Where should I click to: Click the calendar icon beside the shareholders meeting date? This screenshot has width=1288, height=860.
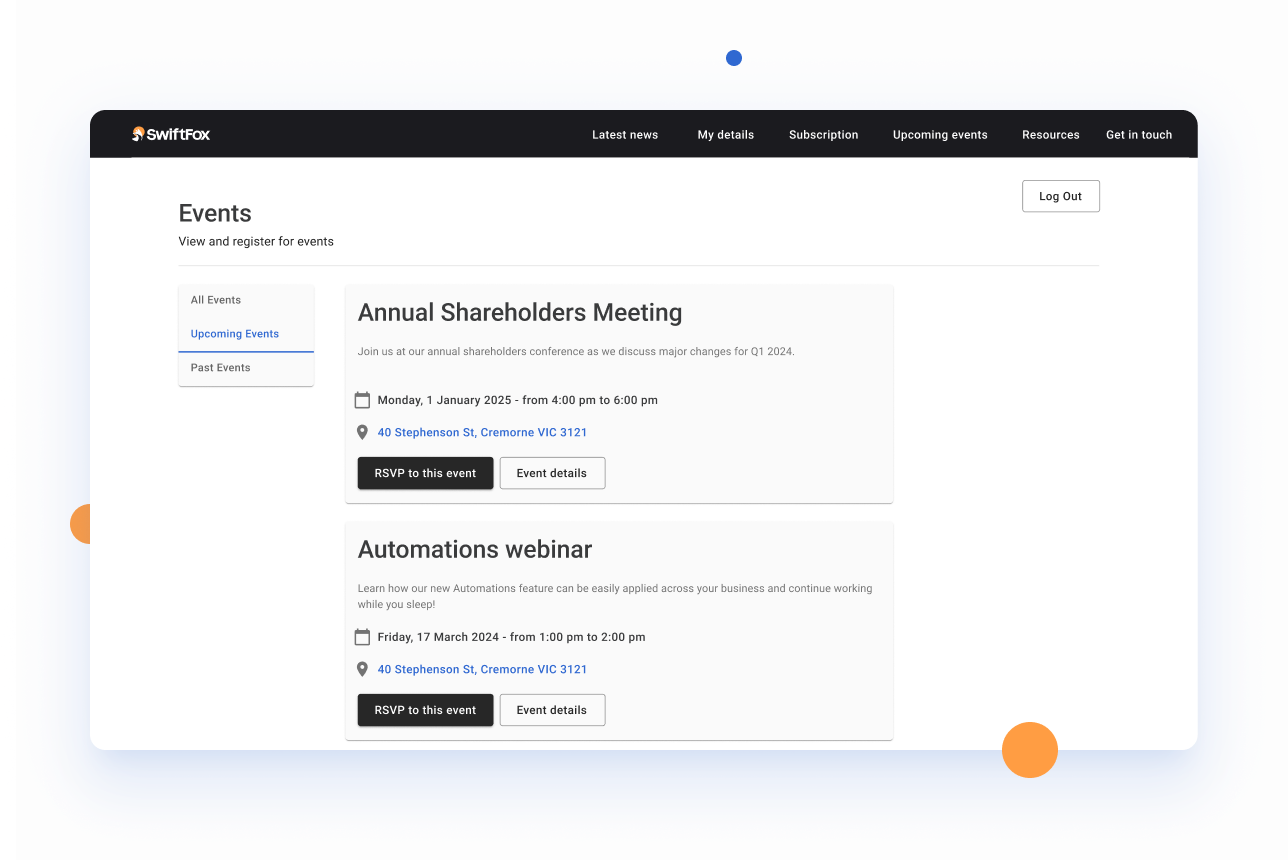tap(362, 399)
